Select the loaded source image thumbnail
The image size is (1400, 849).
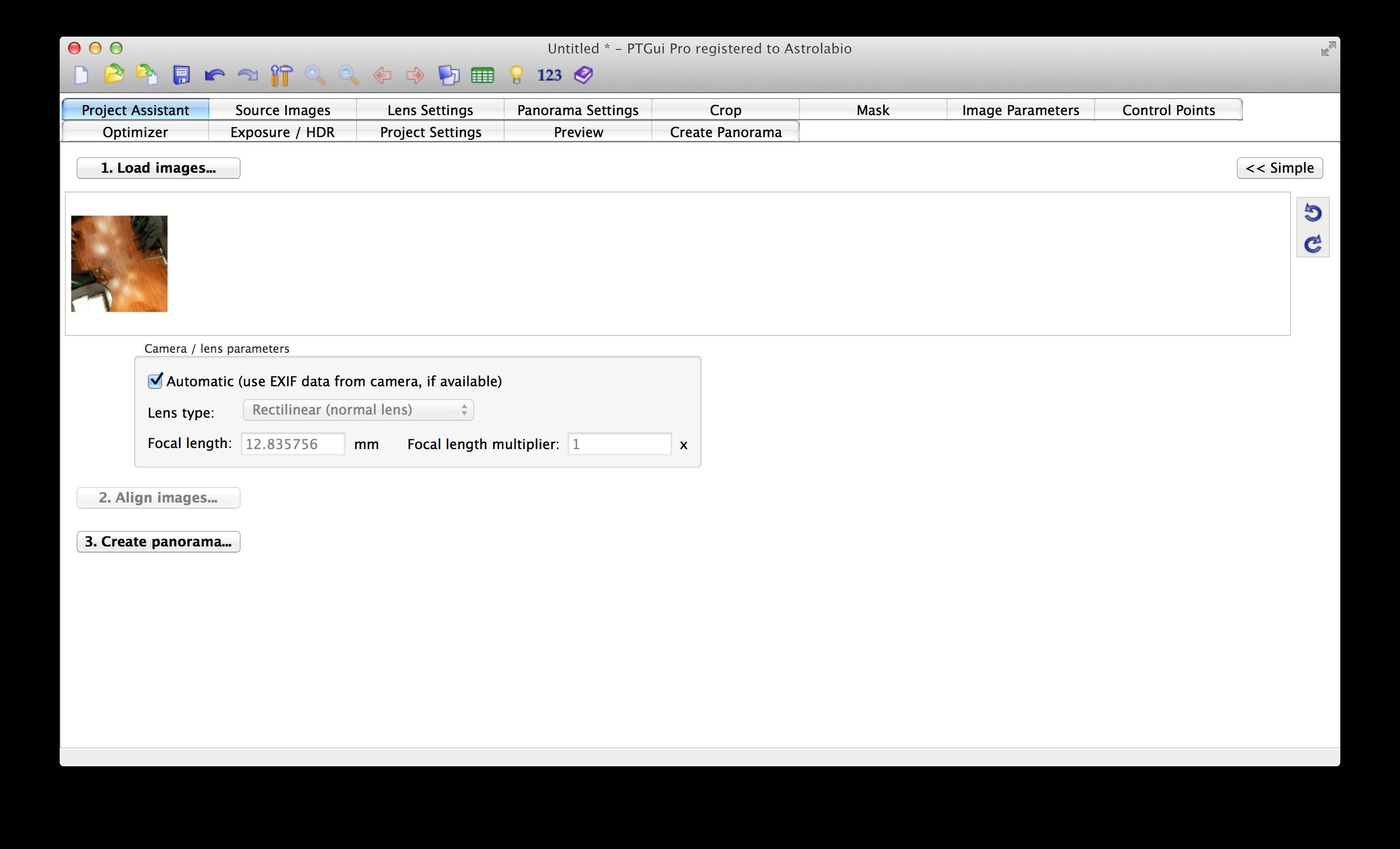point(119,263)
